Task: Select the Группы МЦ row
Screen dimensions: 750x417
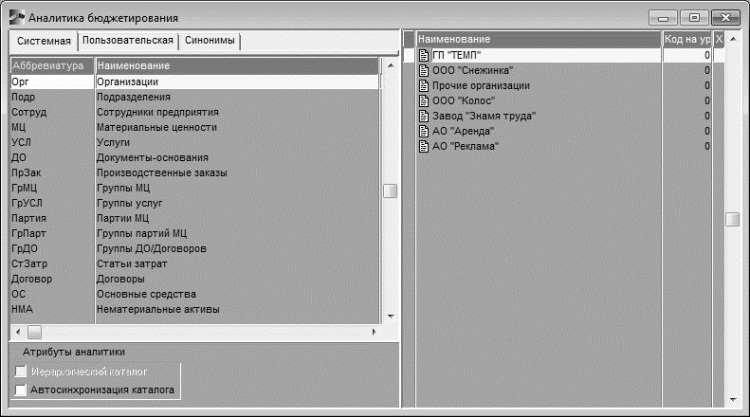Action: tap(195, 188)
